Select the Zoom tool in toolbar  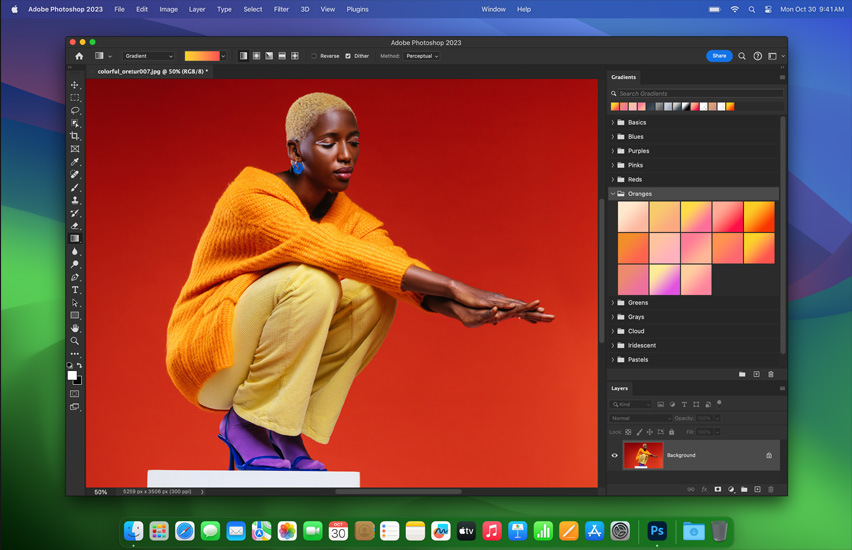coord(75,341)
